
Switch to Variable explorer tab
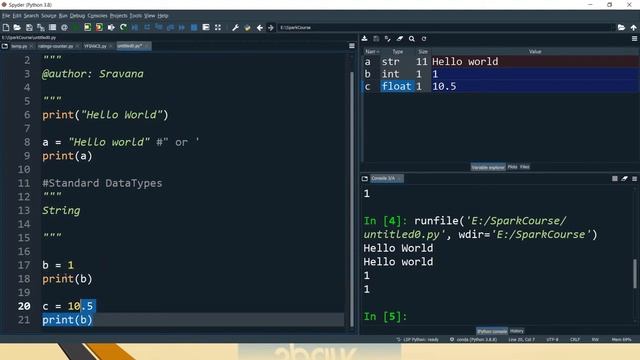coord(488,167)
